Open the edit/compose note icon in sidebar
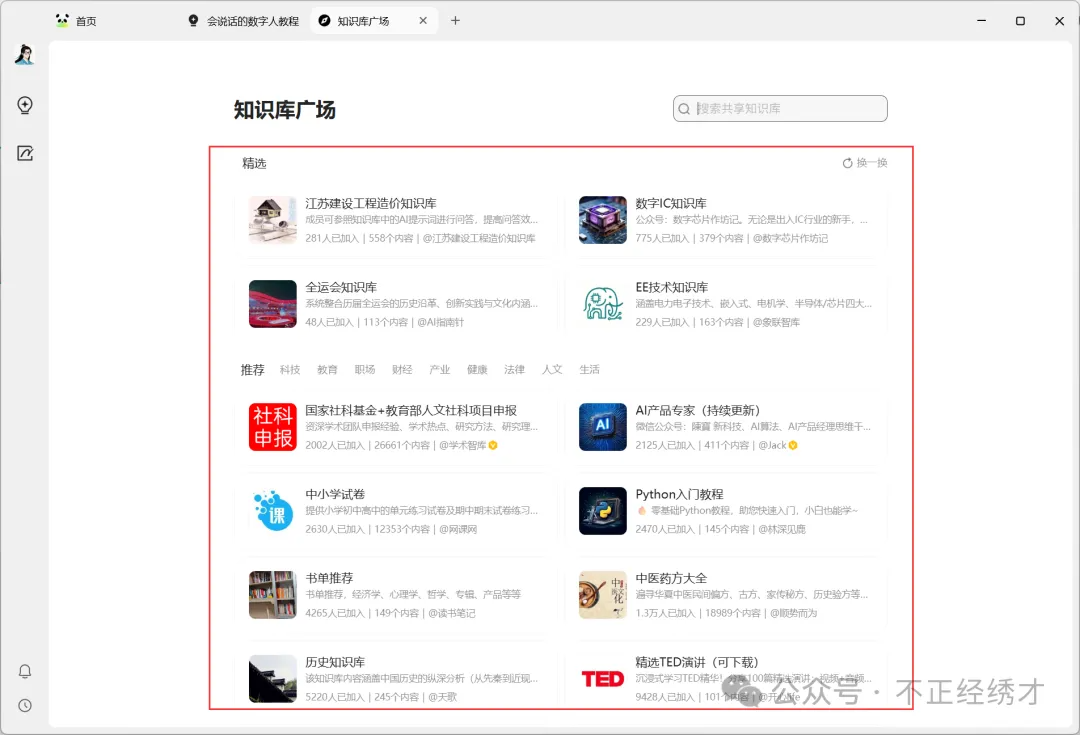This screenshot has width=1080, height=735. pyautogui.click(x=25, y=153)
